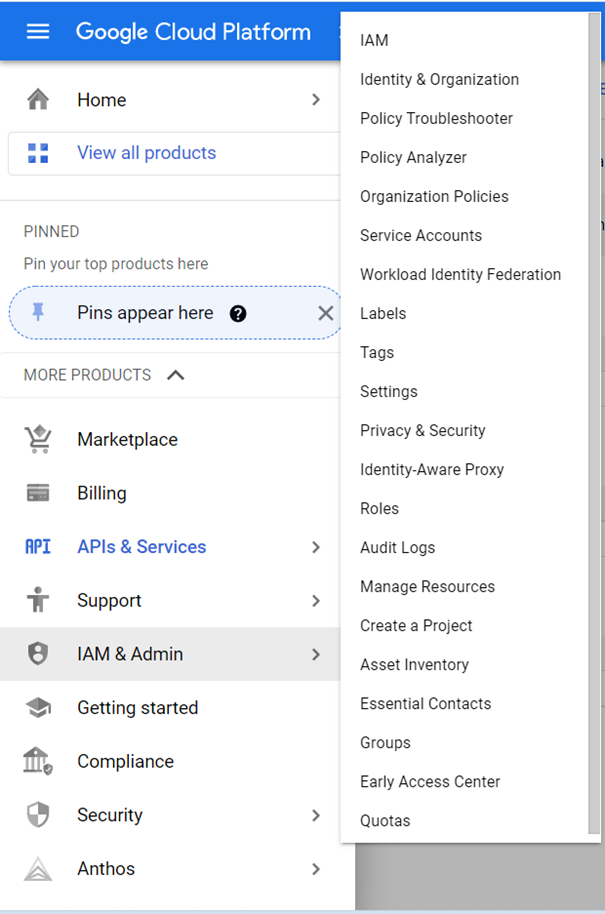Click the Home house icon
Screen dimensions: 605x914
pos(38,100)
